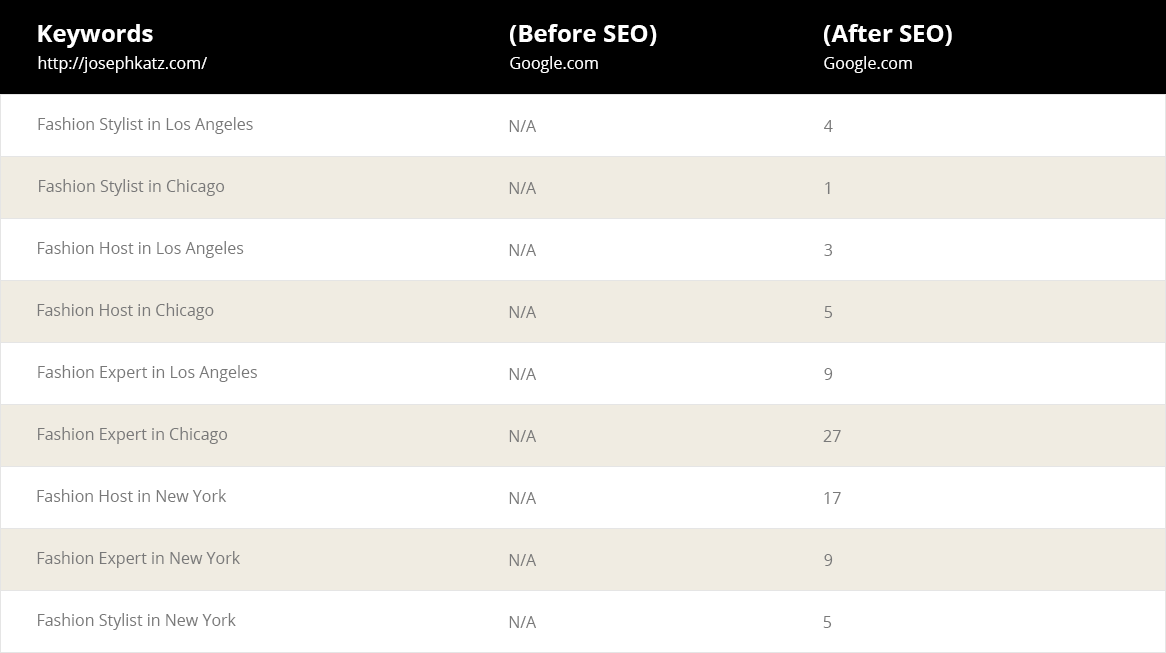Click the http://josephkatz.com/ URL in header
1166x653 pixels.
coord(122,63)
